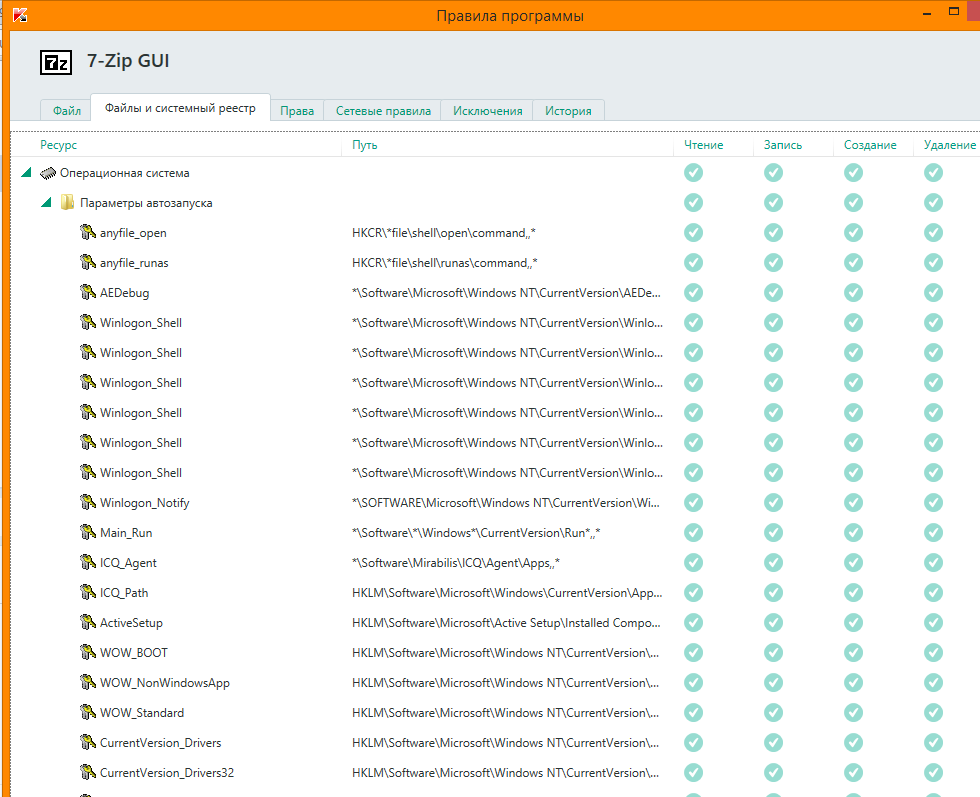The height and width of the screenshot is (797, 980).
Task: Select the ICQ_Path resource name
Action: 124,593
